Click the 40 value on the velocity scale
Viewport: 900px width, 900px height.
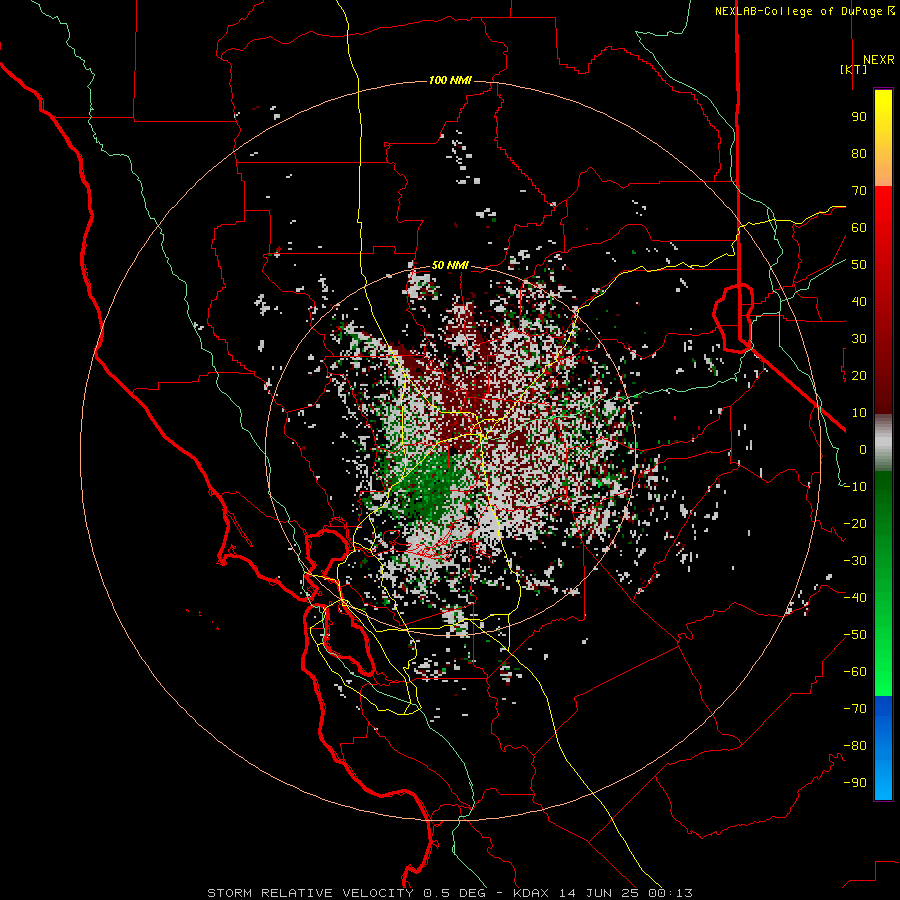[859, 301]
